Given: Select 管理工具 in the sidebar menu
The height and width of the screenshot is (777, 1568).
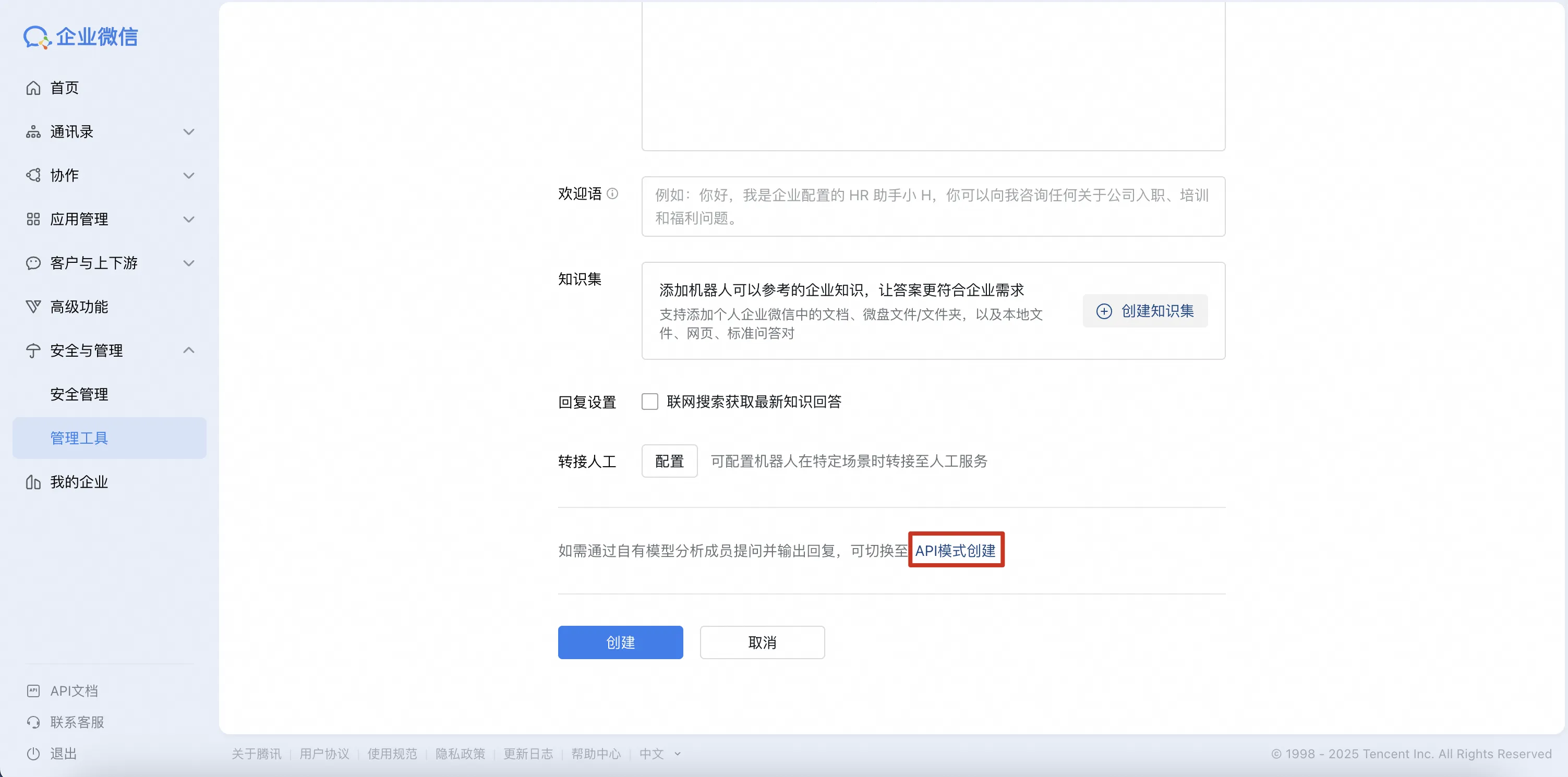Looking at the screenshot, I should (x=79, y=438).
